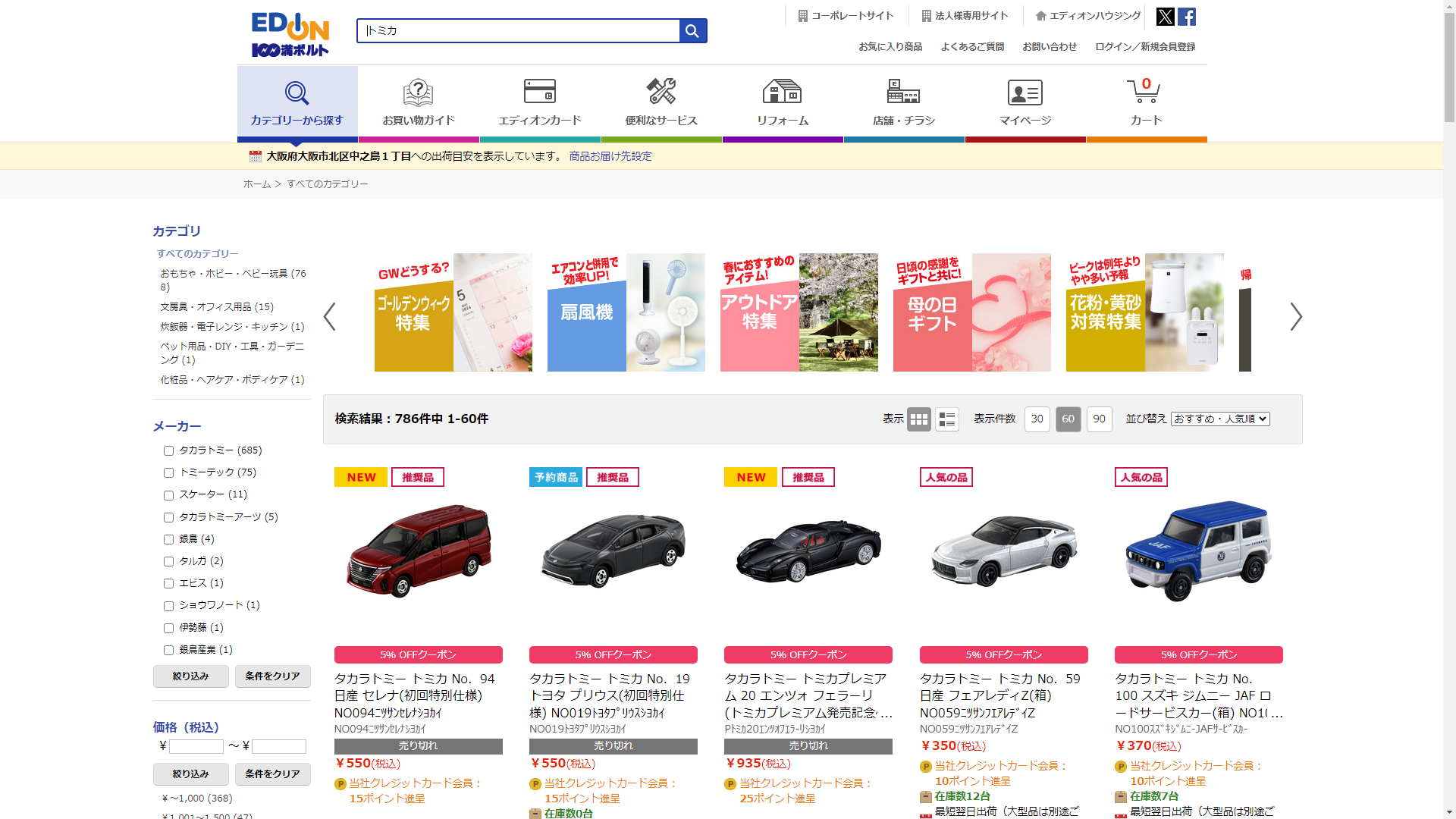Switch to grid view display

pos(918,419)
